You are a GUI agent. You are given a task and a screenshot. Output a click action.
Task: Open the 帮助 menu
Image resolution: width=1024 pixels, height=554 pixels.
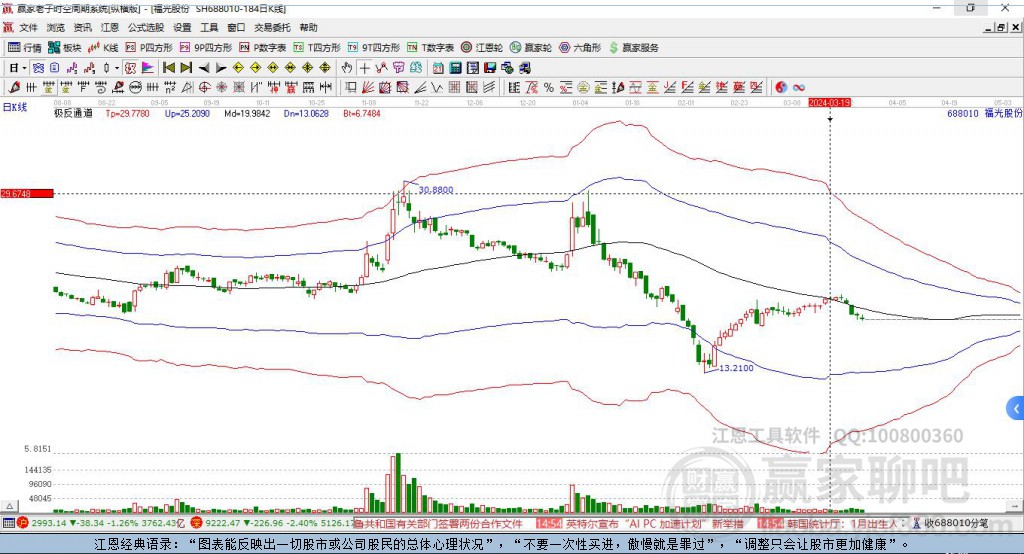coord(308,27)
